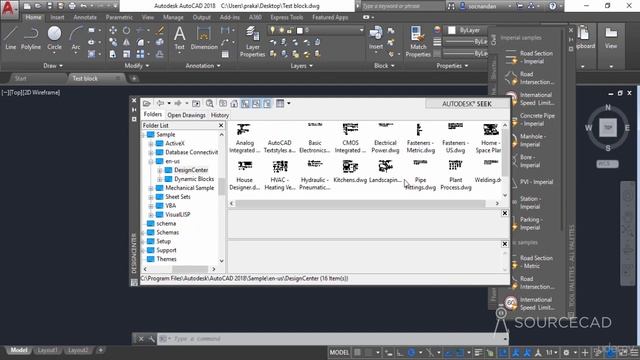Select the Line tool

coord(11,38)
